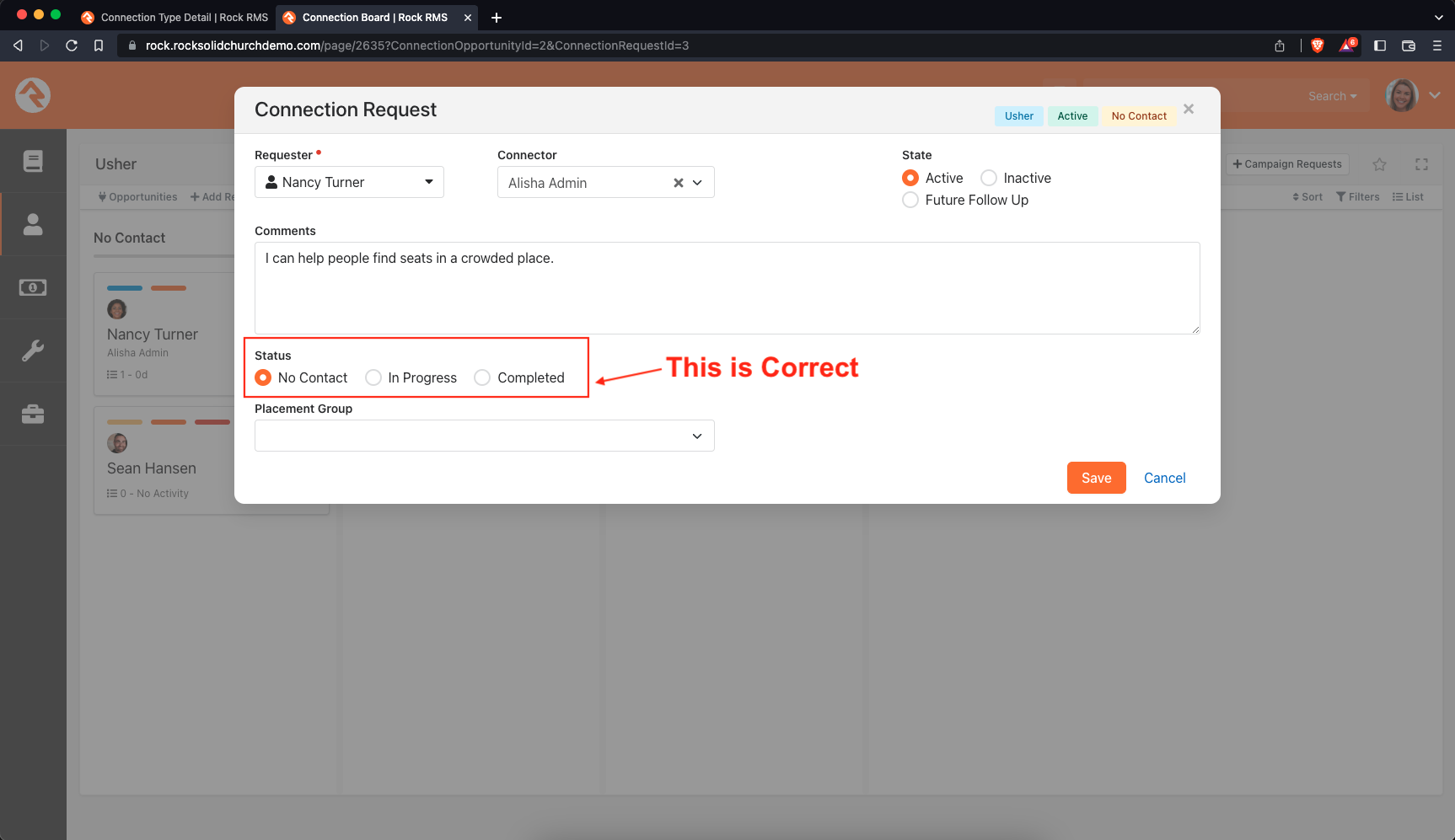Select the In Progress status radio button

[x=373, y=377]
